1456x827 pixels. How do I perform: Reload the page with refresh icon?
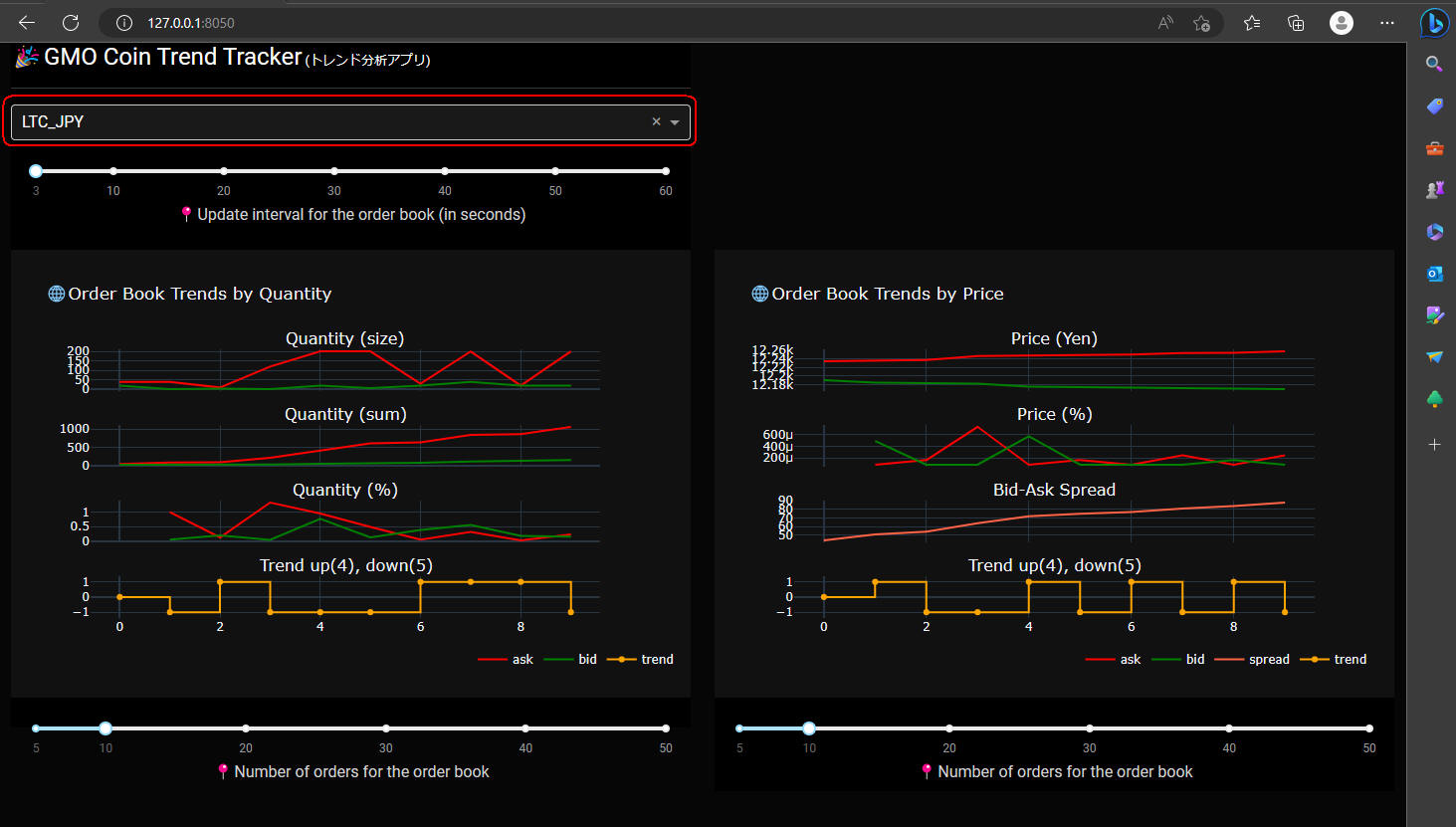[x=71, y=22]
